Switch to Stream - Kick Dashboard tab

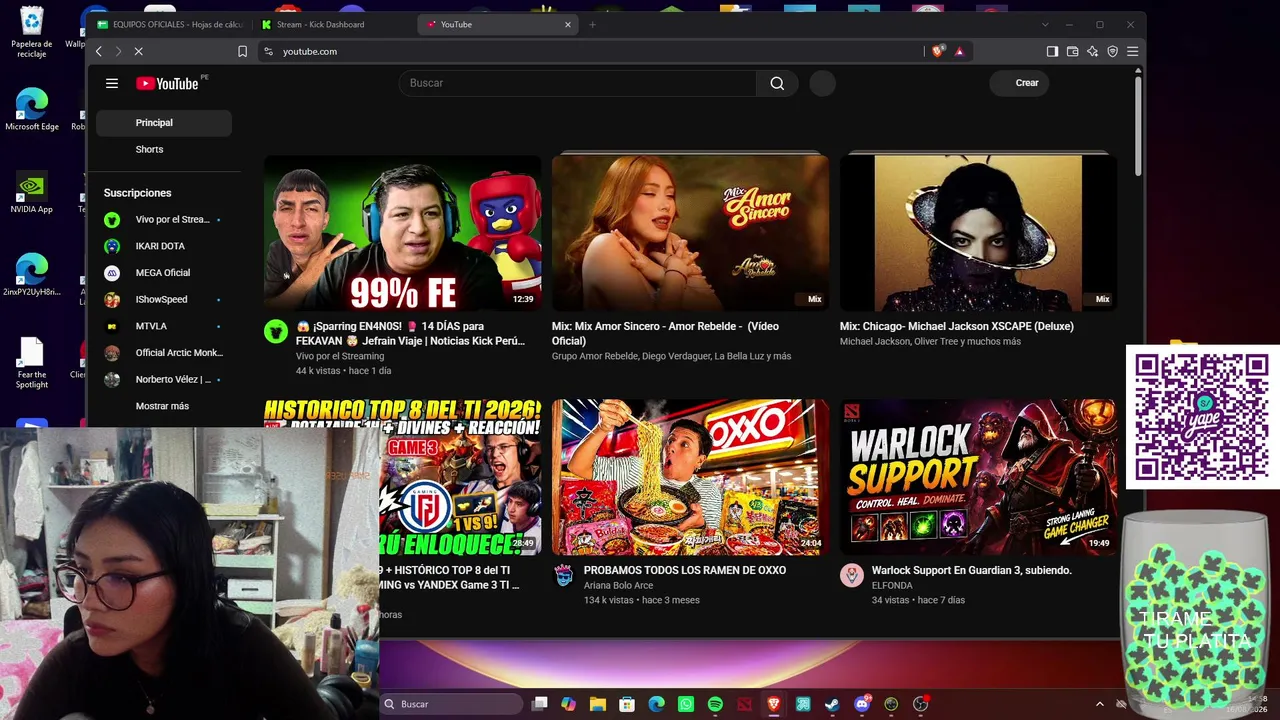pyautogui.click(x=332, y=24)
